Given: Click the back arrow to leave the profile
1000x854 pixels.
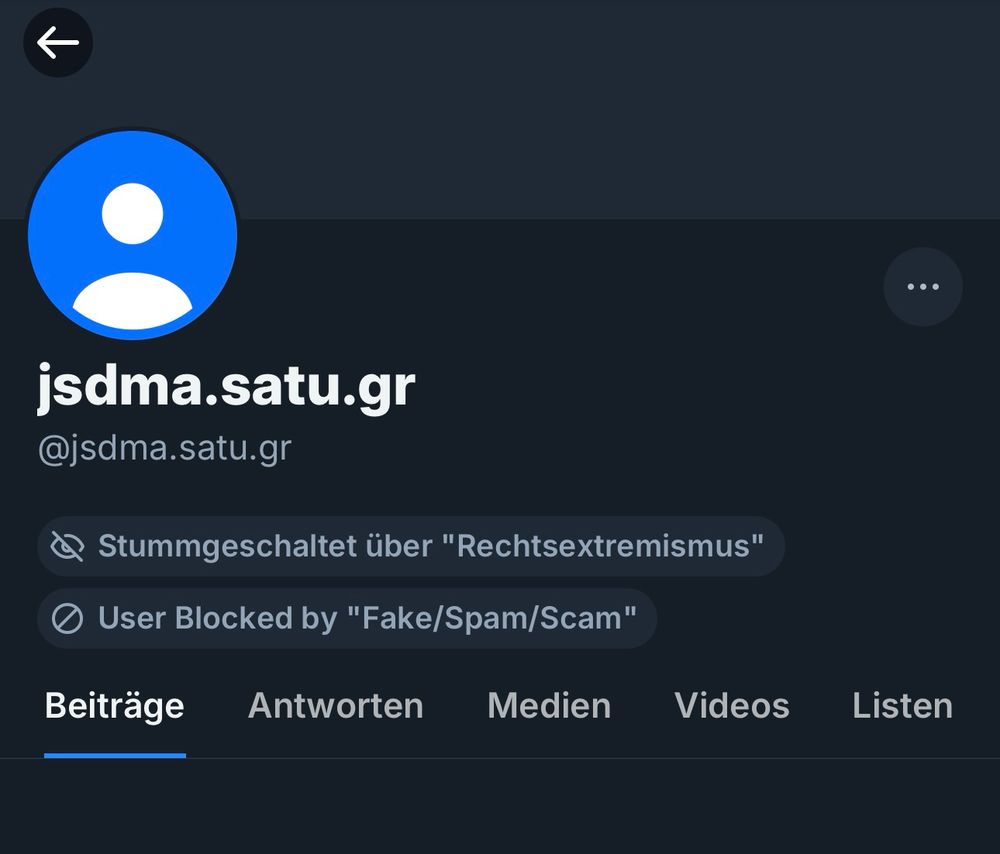Looking at the screenshot, I should [x=58, y=42].
